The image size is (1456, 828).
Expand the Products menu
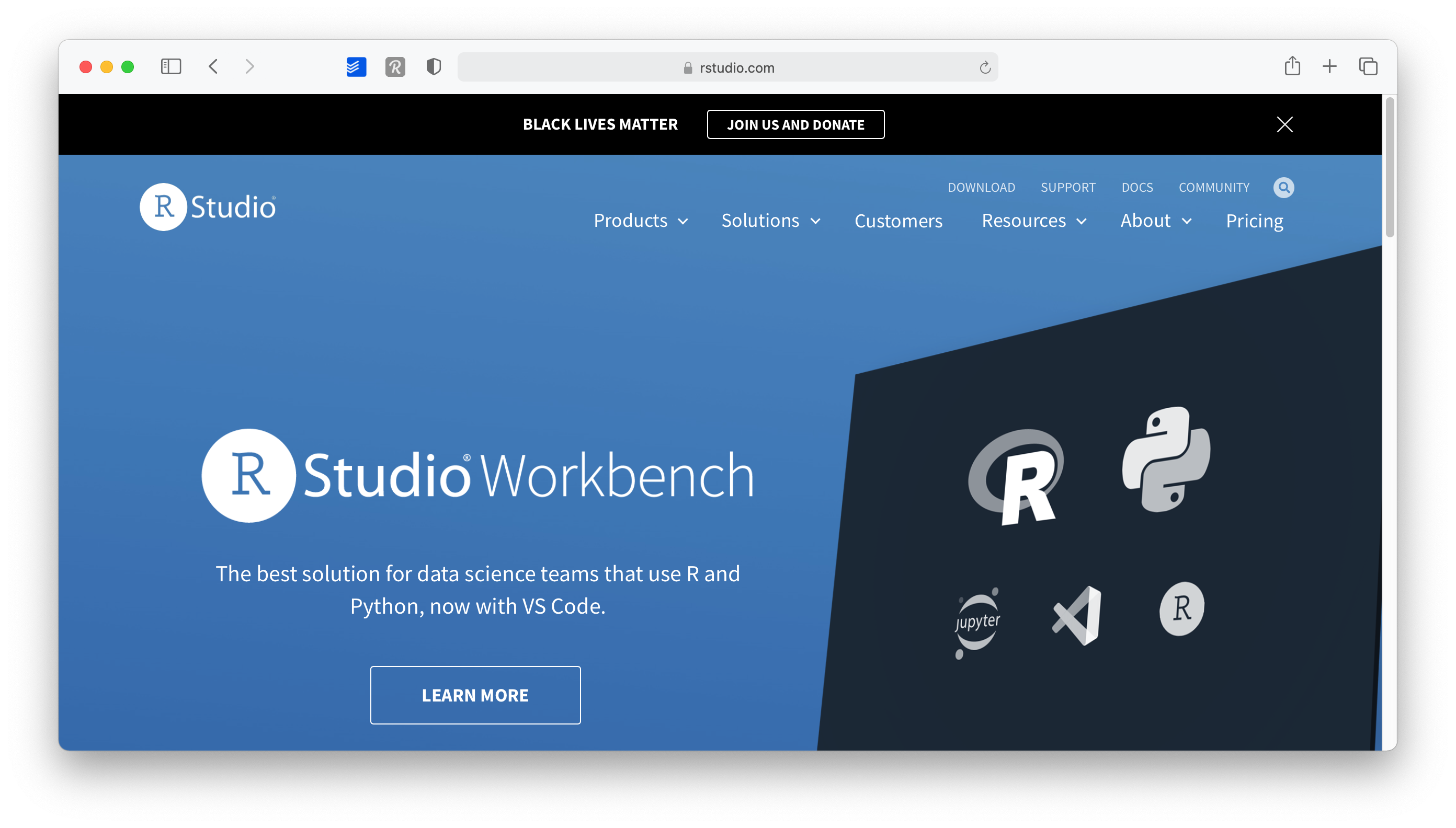click(x=641, y=221)
